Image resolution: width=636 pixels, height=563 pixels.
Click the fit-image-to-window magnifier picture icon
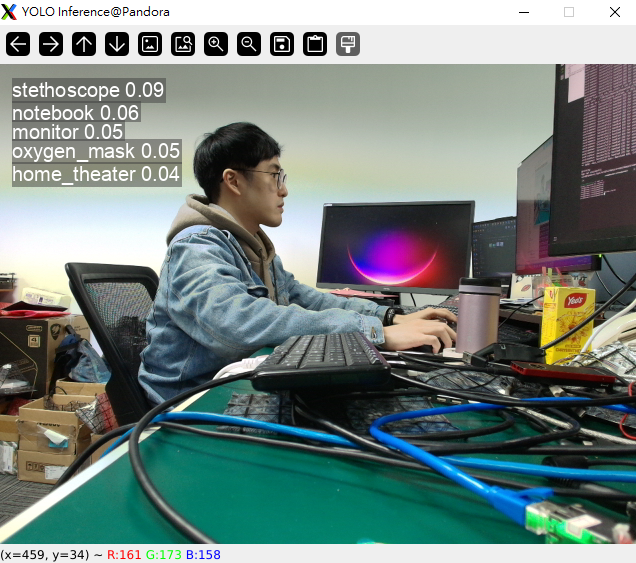[x=183, y=44]
